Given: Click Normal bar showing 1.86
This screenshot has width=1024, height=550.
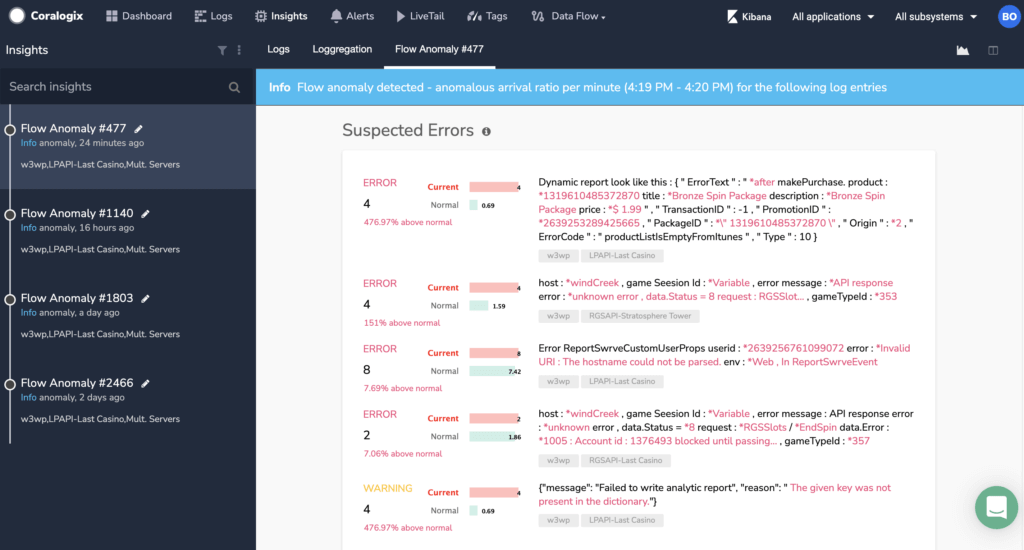Looking at the screenshot, I should [495, 436].
